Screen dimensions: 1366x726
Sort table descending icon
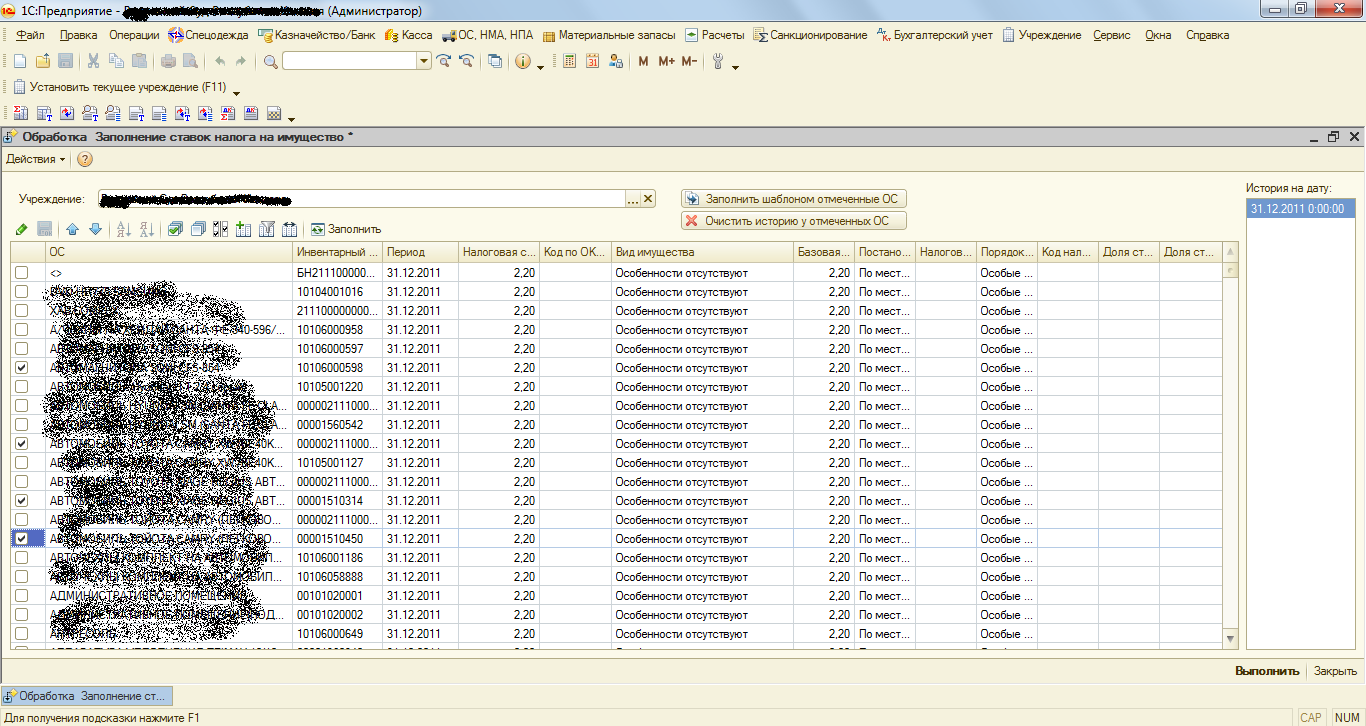[146, 229]
